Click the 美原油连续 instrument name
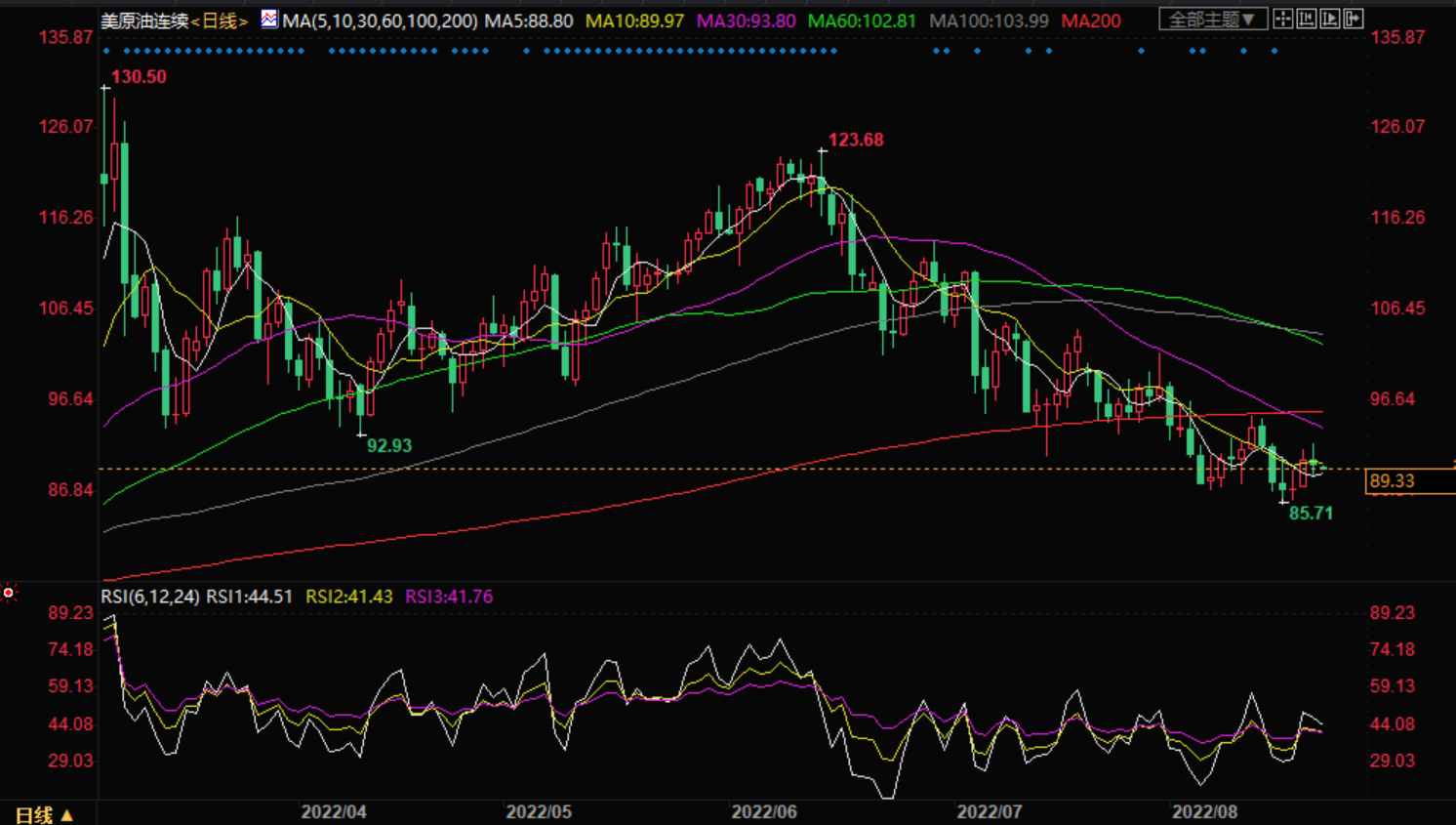 tap(144, 21)
